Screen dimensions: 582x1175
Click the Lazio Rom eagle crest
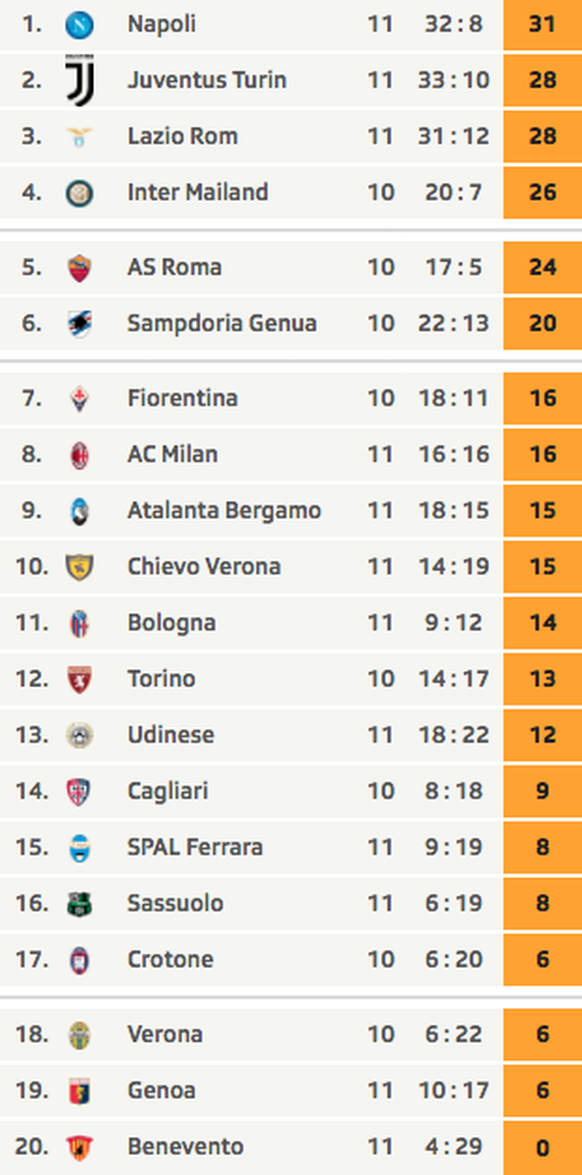(x=79, y=136)
